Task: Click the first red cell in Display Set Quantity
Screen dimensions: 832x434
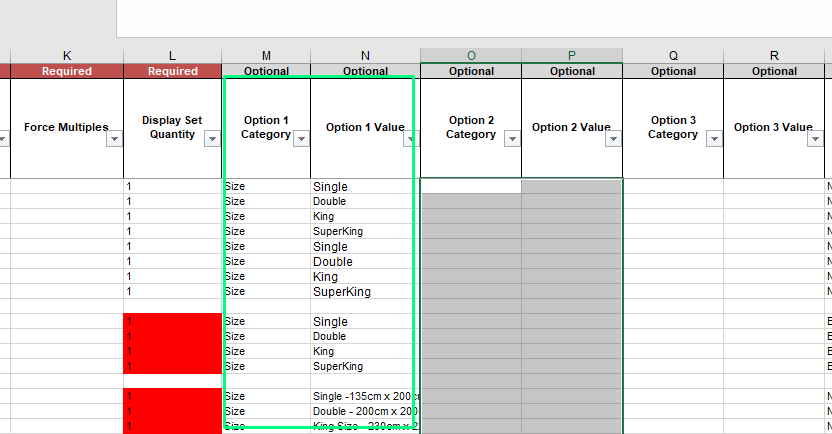Action: 172,321
